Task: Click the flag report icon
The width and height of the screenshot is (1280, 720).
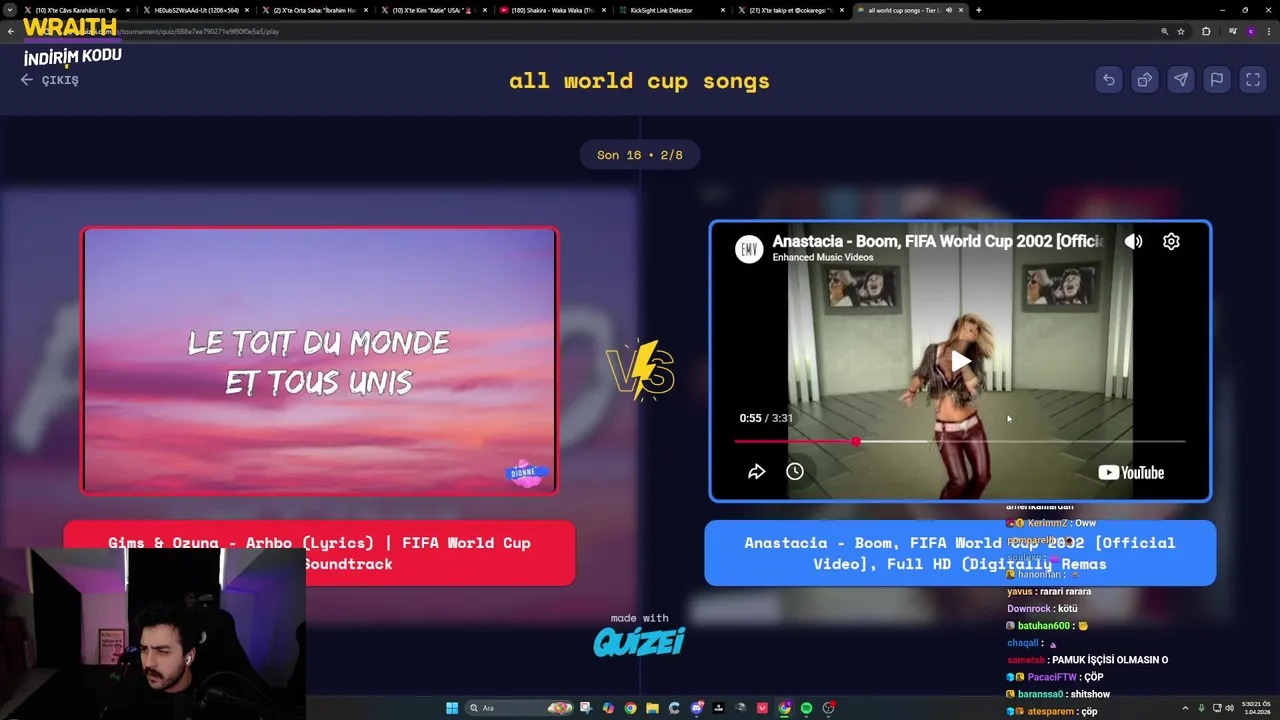Action: point(1217,80)
